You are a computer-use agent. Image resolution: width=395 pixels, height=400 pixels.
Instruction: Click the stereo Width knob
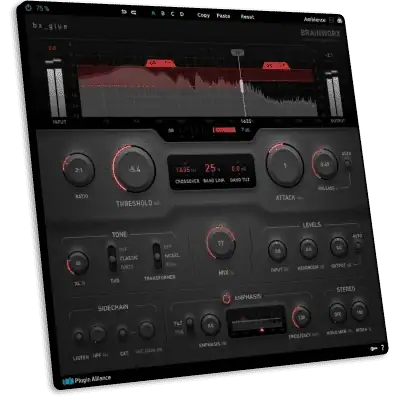pyautogui.click(x=359, y=311)
